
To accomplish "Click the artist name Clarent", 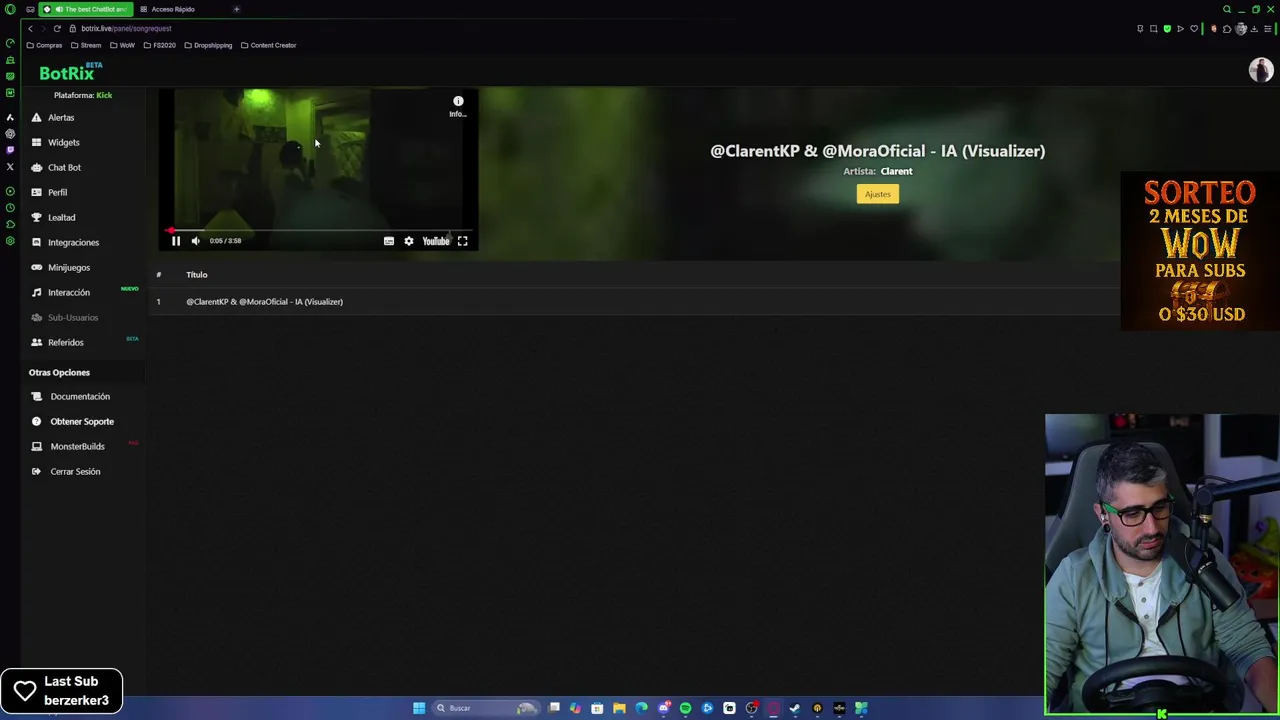I will click(x=896, y=171).
